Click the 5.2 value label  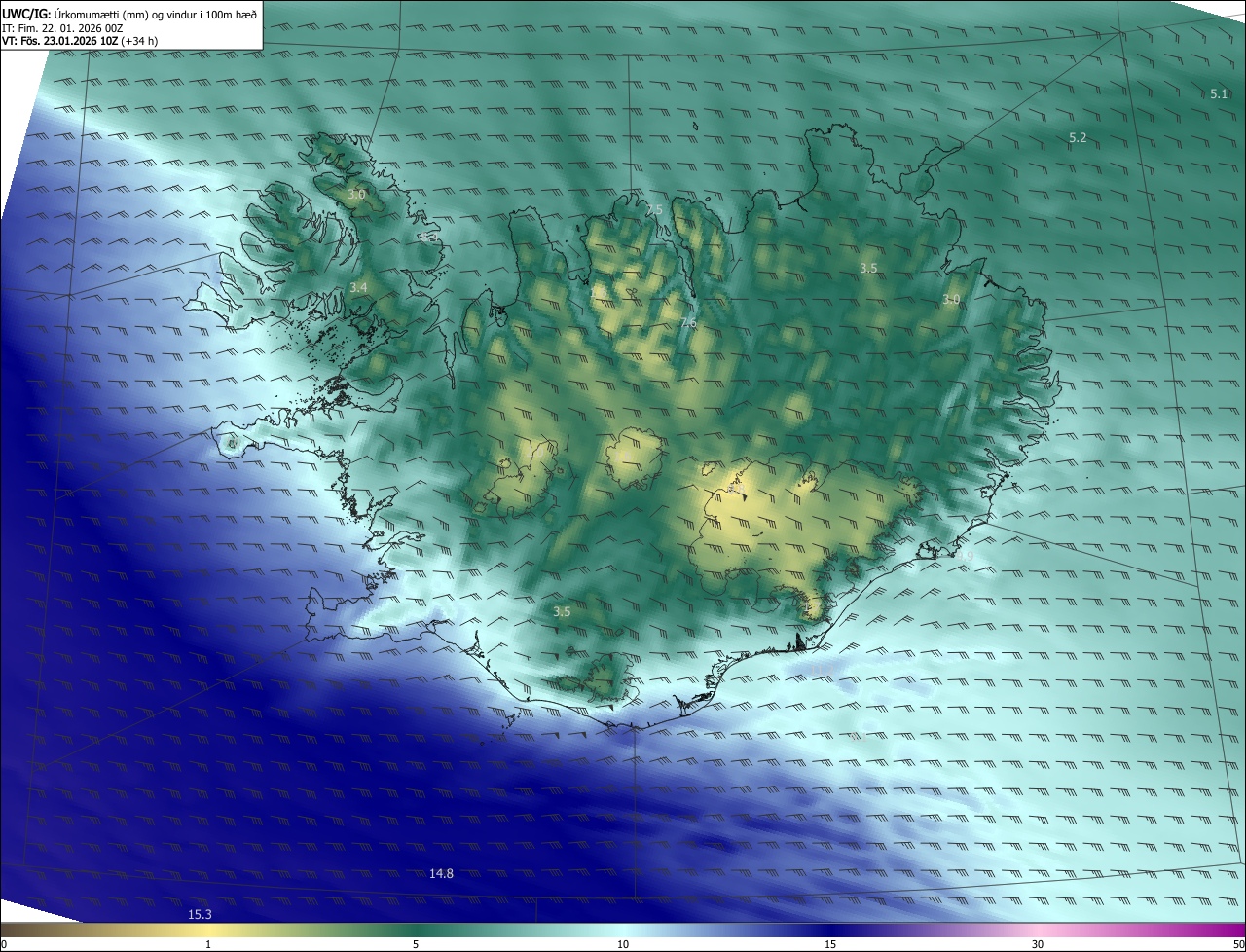[1078, 138]
